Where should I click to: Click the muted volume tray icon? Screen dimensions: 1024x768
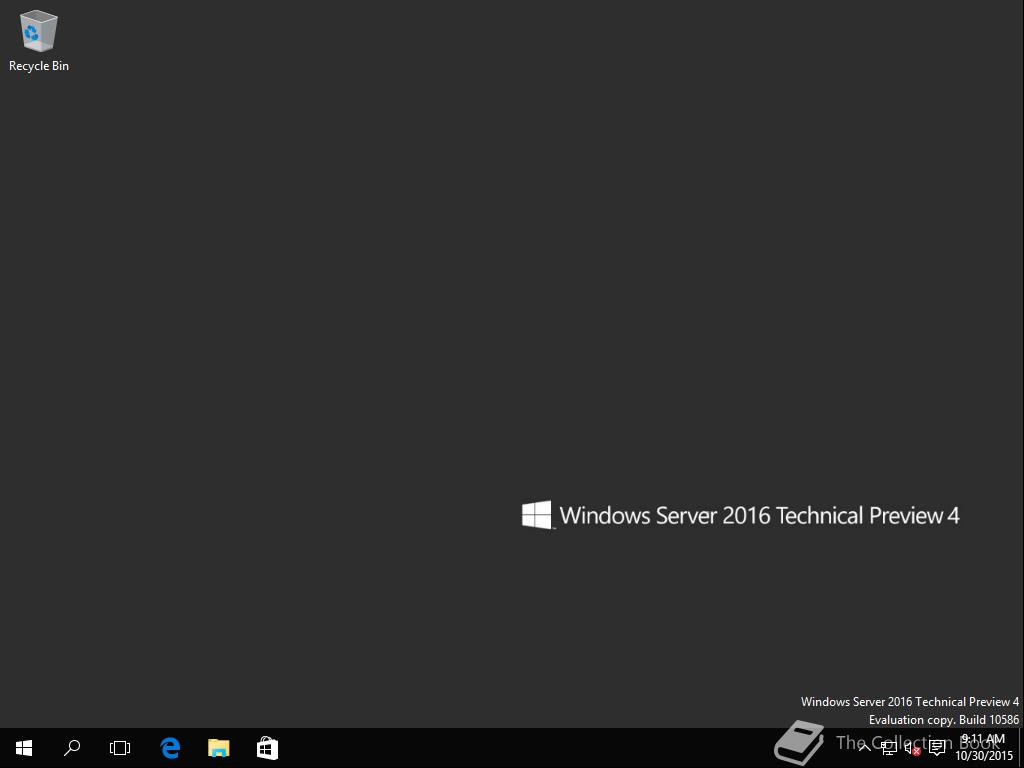click(912, 748)
